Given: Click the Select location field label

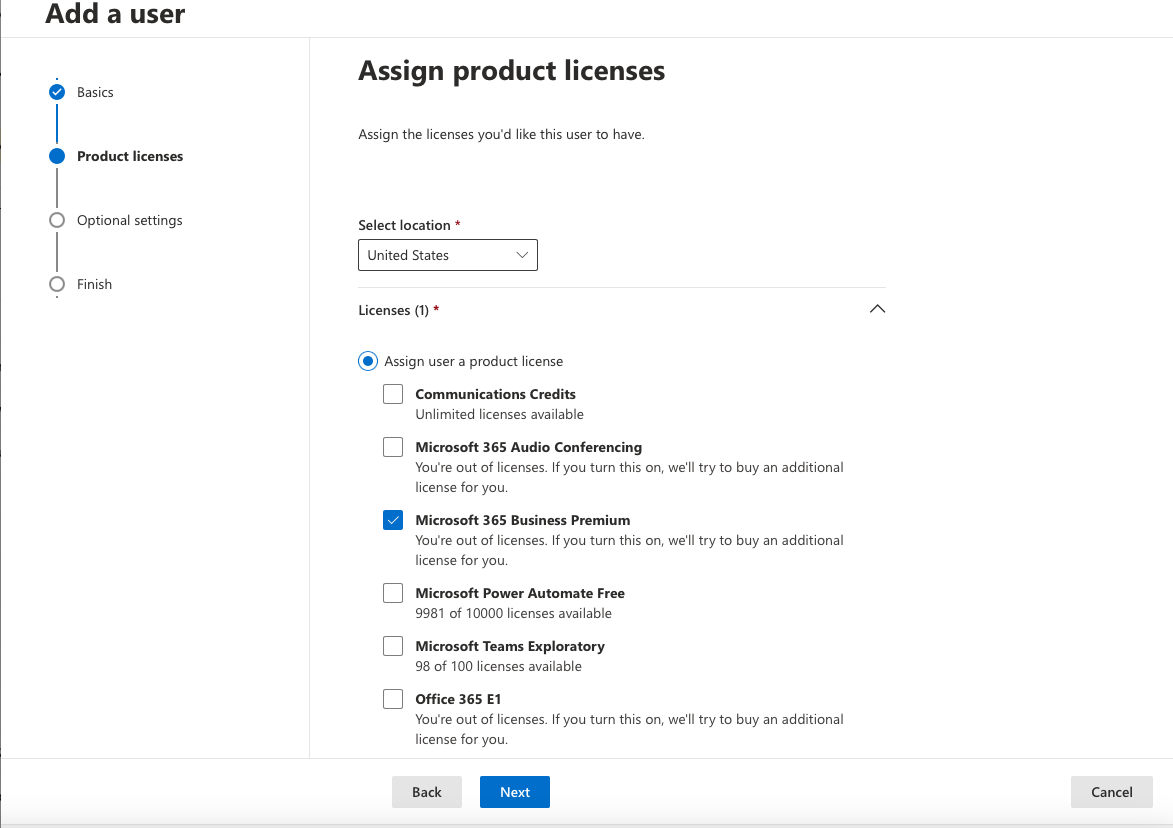Looking at the screenshot, I should point(405,225).
